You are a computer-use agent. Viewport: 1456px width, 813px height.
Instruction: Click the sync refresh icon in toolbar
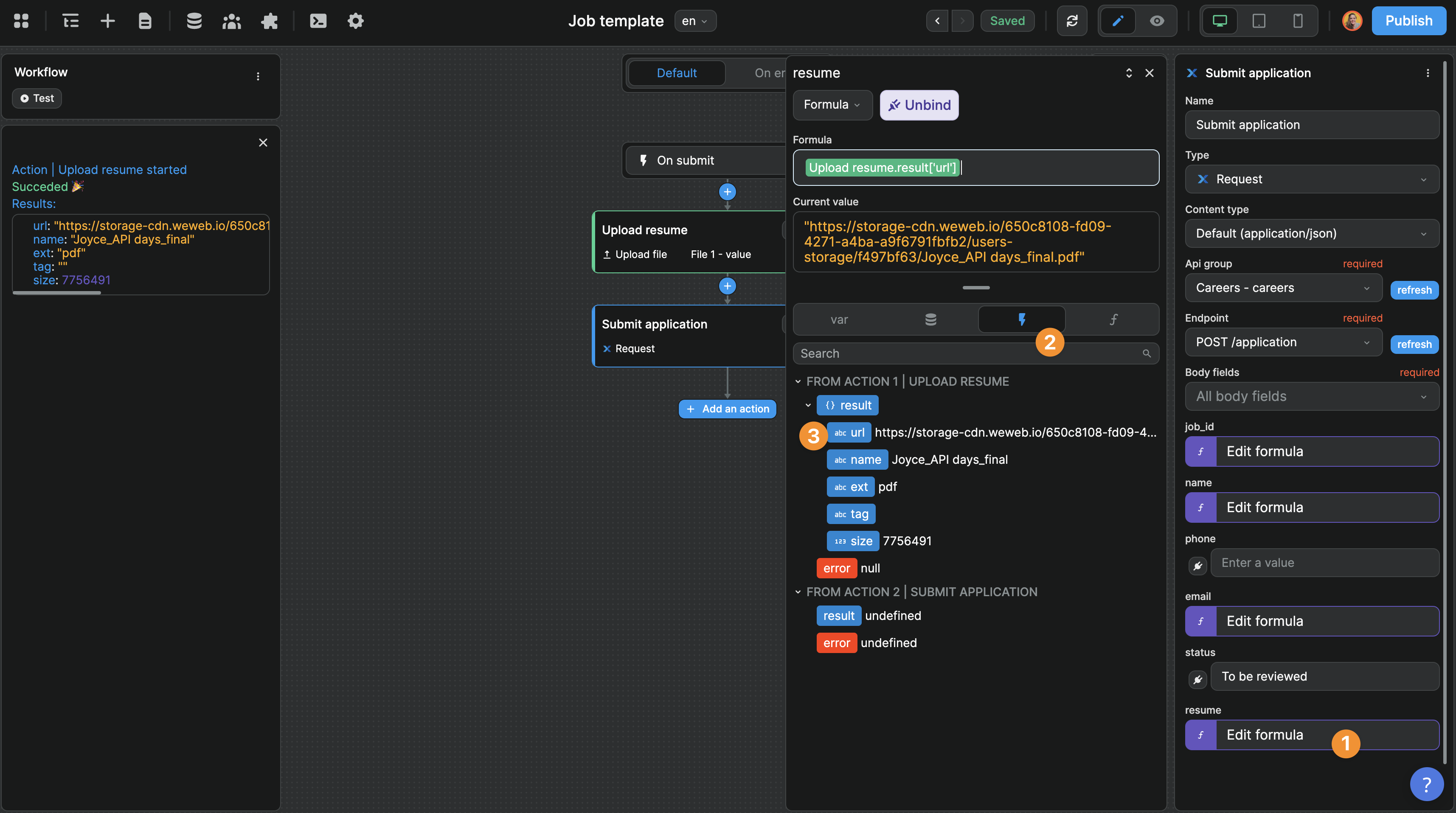pos(1072,21)
